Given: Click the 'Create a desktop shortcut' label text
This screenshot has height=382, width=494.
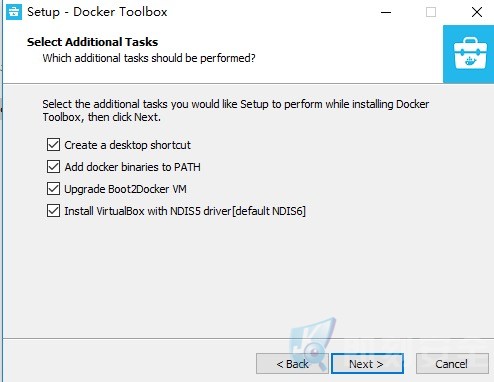Looking at the screenshot, I should coord(127,145).
